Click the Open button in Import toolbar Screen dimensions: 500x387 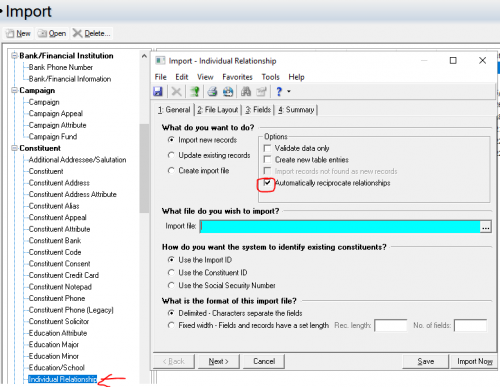click(52, 33)
